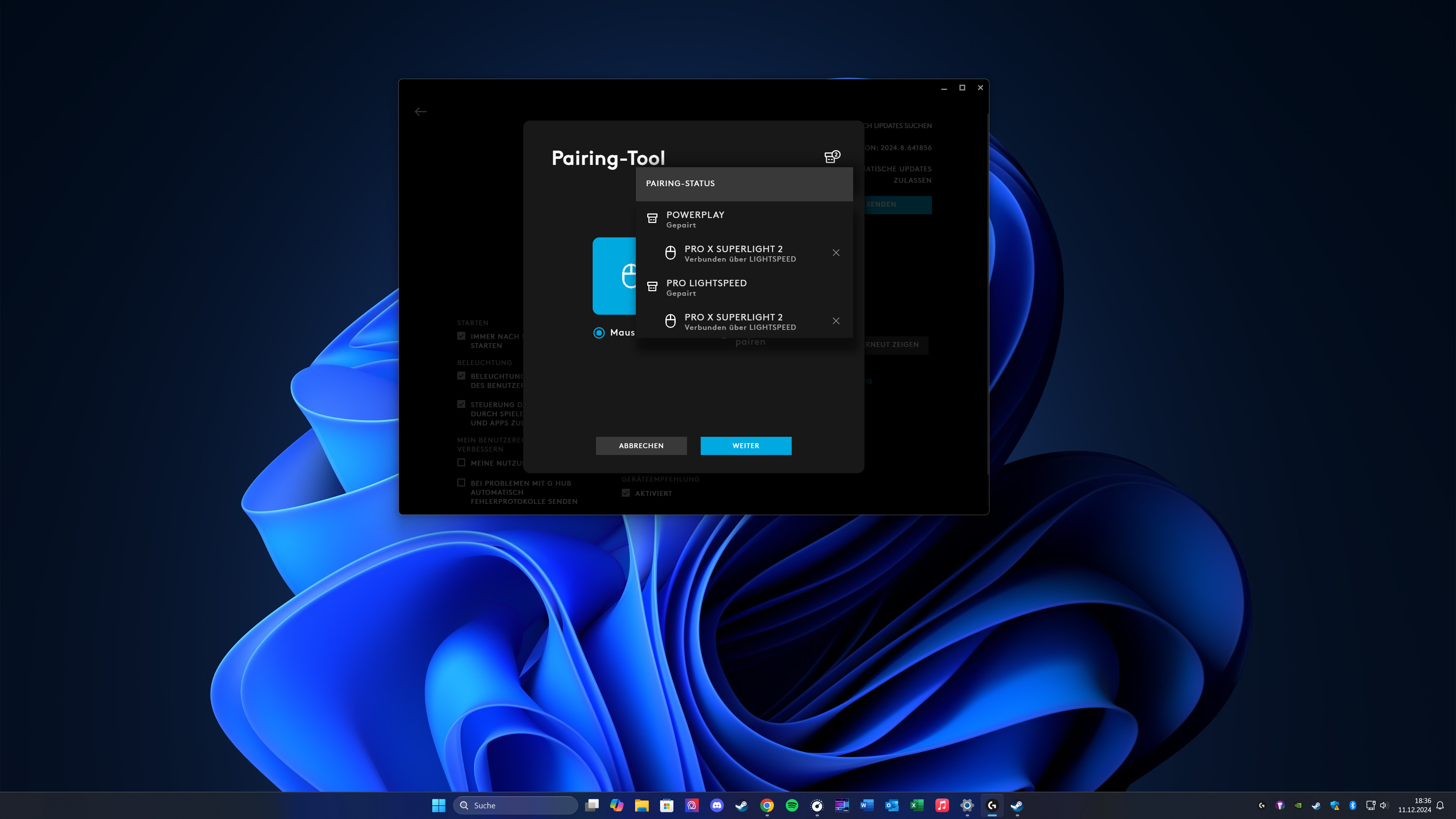Select the POWERPLAY receiver entry
This screenshot has height=819, width=1456.
click(x=695, y=219)
